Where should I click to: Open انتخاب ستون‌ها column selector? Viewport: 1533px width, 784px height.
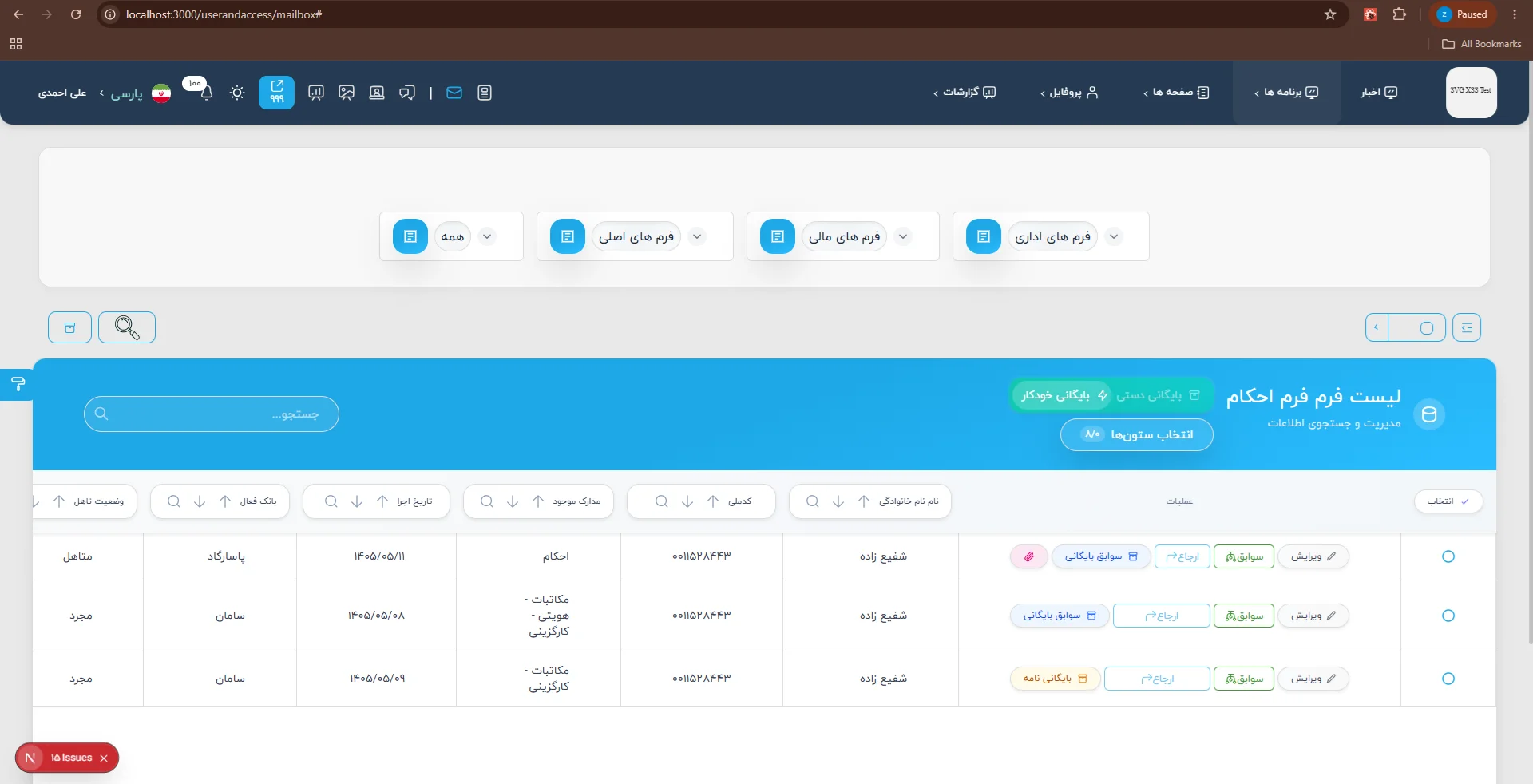pyautogui.click(x=1137, y=434)
